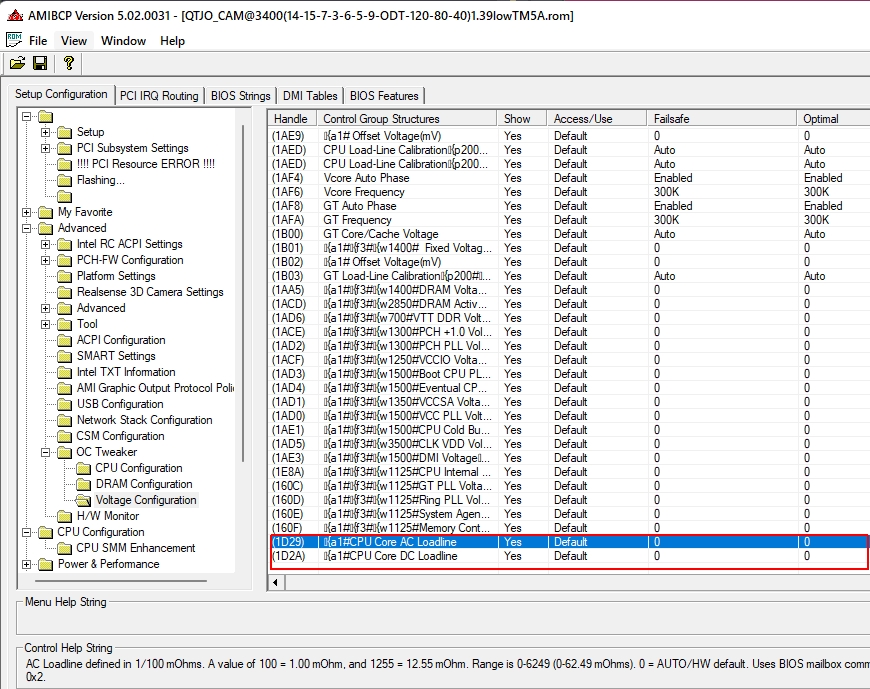Open a ROM file with the toolbar icon
This screenshot has width=870, height=689.
[17, 63]
